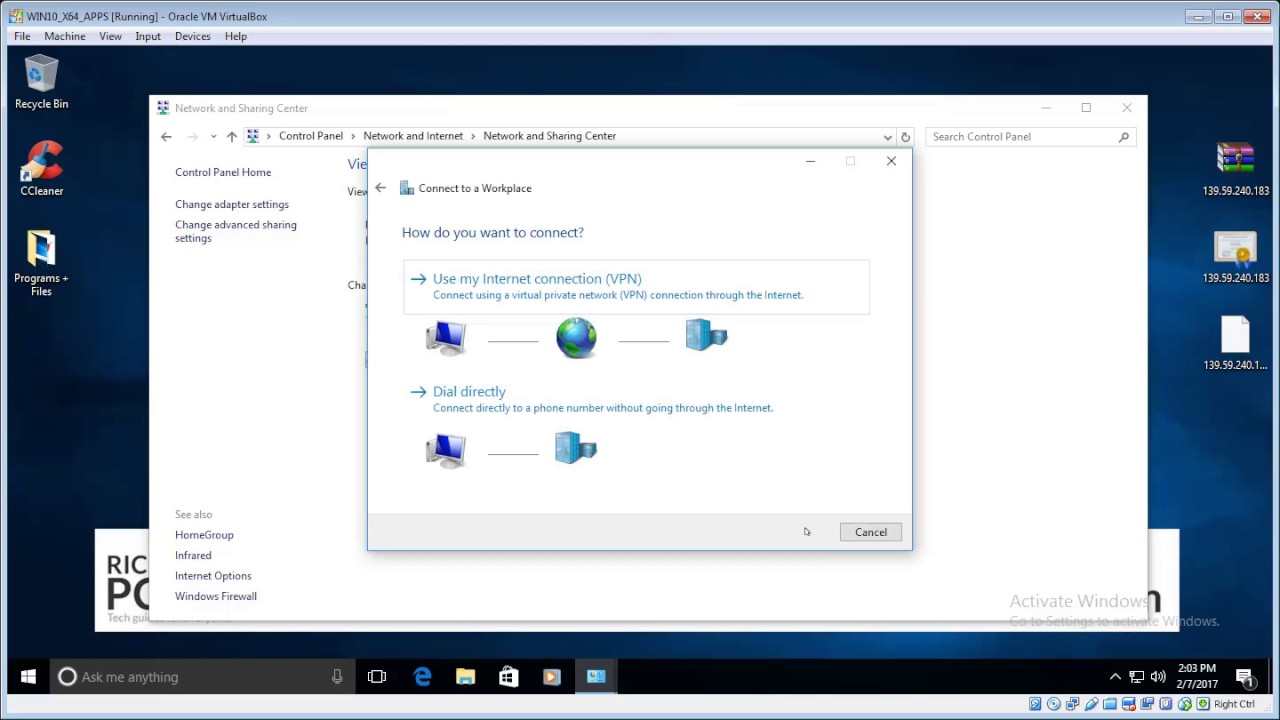Click the network status tray icon

[x=1137, y=677]
